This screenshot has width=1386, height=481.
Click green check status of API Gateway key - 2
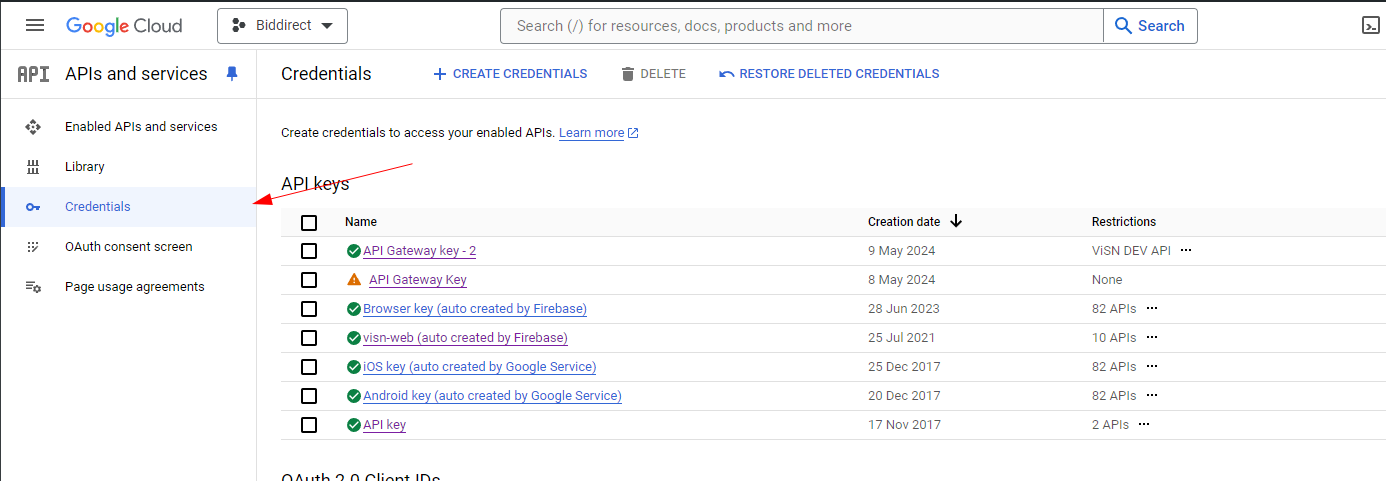(354, 251)
